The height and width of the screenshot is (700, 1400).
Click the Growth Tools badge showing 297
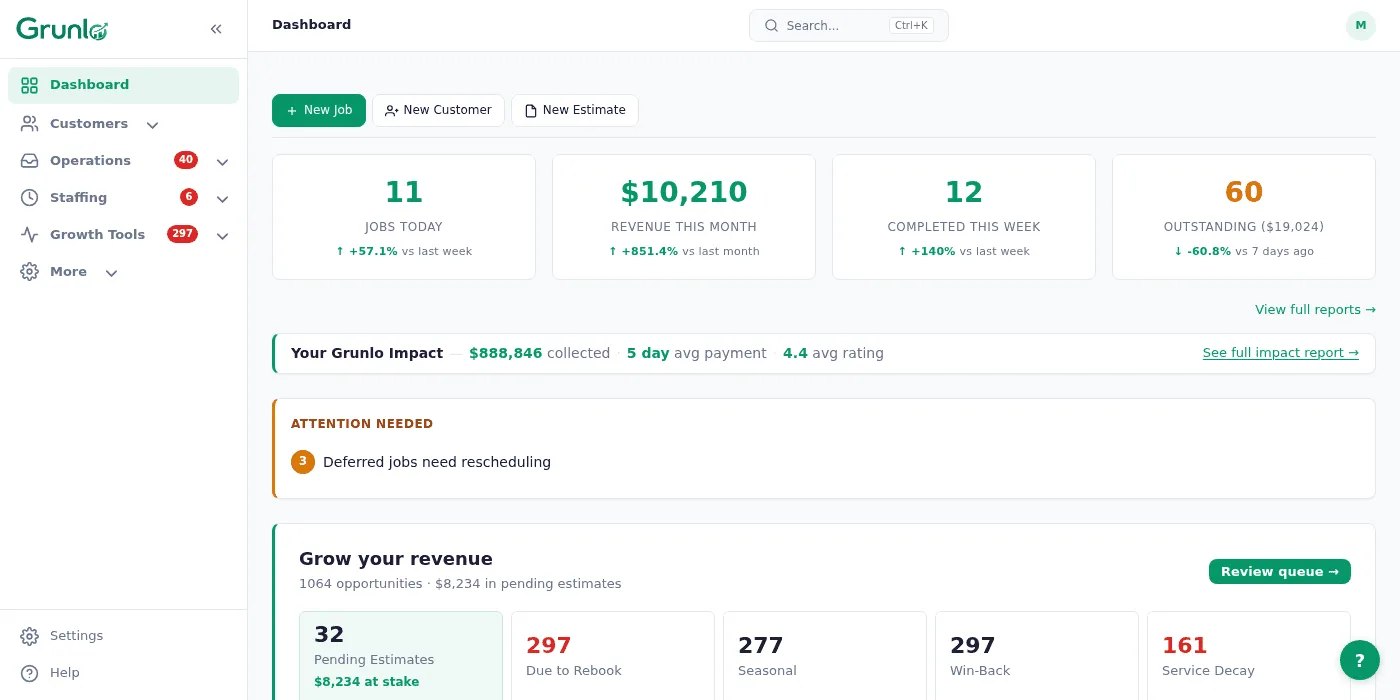182,234
